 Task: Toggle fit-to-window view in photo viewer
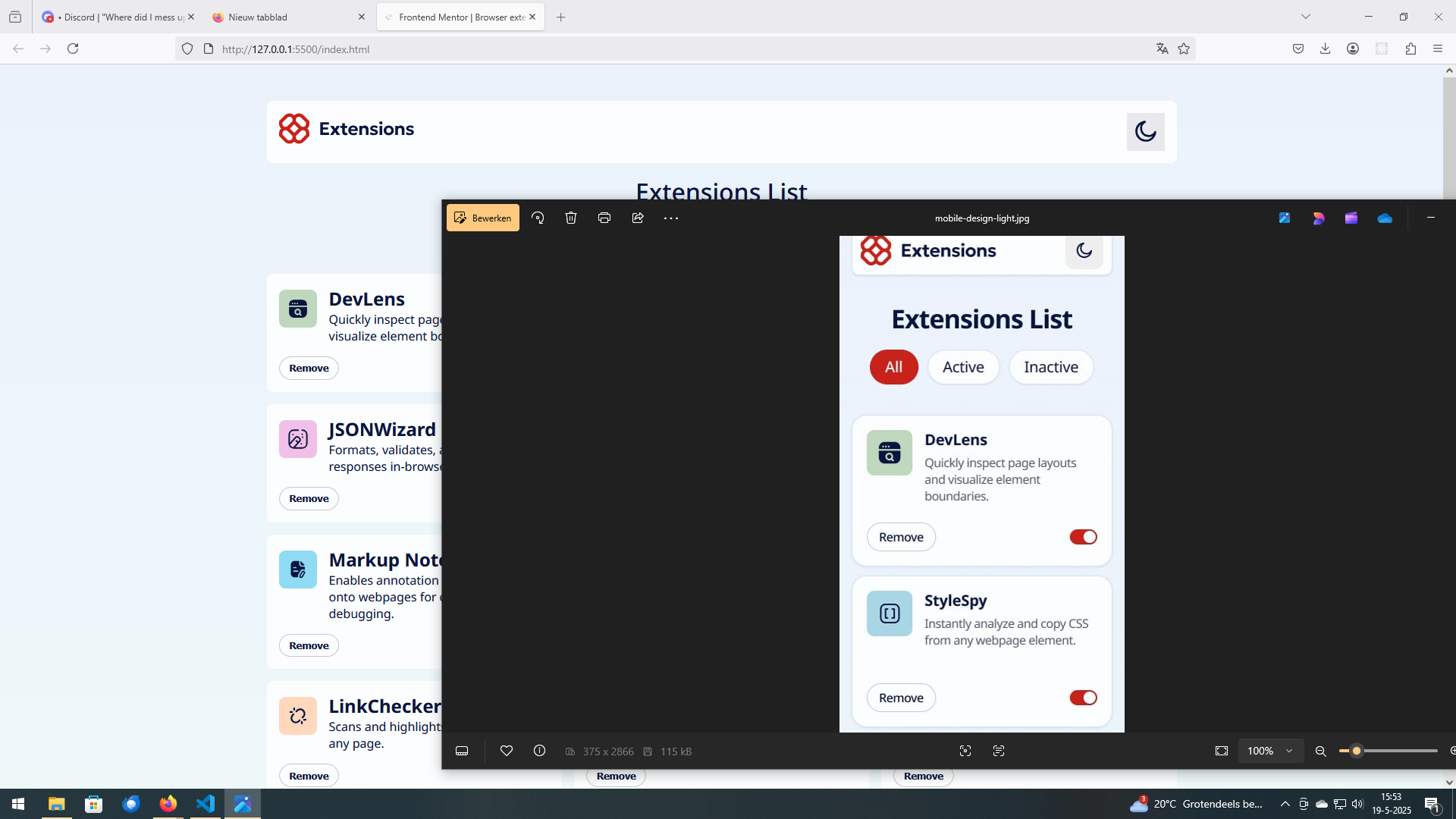click(1222, 751)
